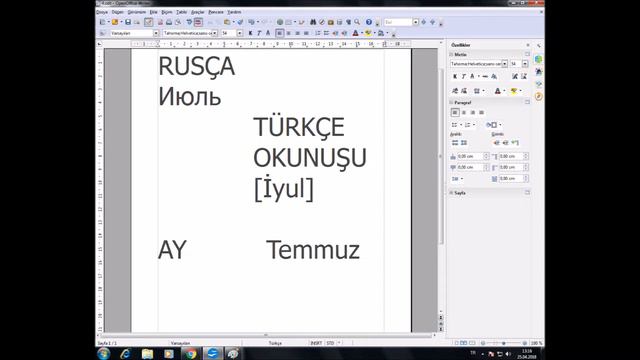
Task: Open the Gallery from the standard toolbar
Action: (330, 22)
